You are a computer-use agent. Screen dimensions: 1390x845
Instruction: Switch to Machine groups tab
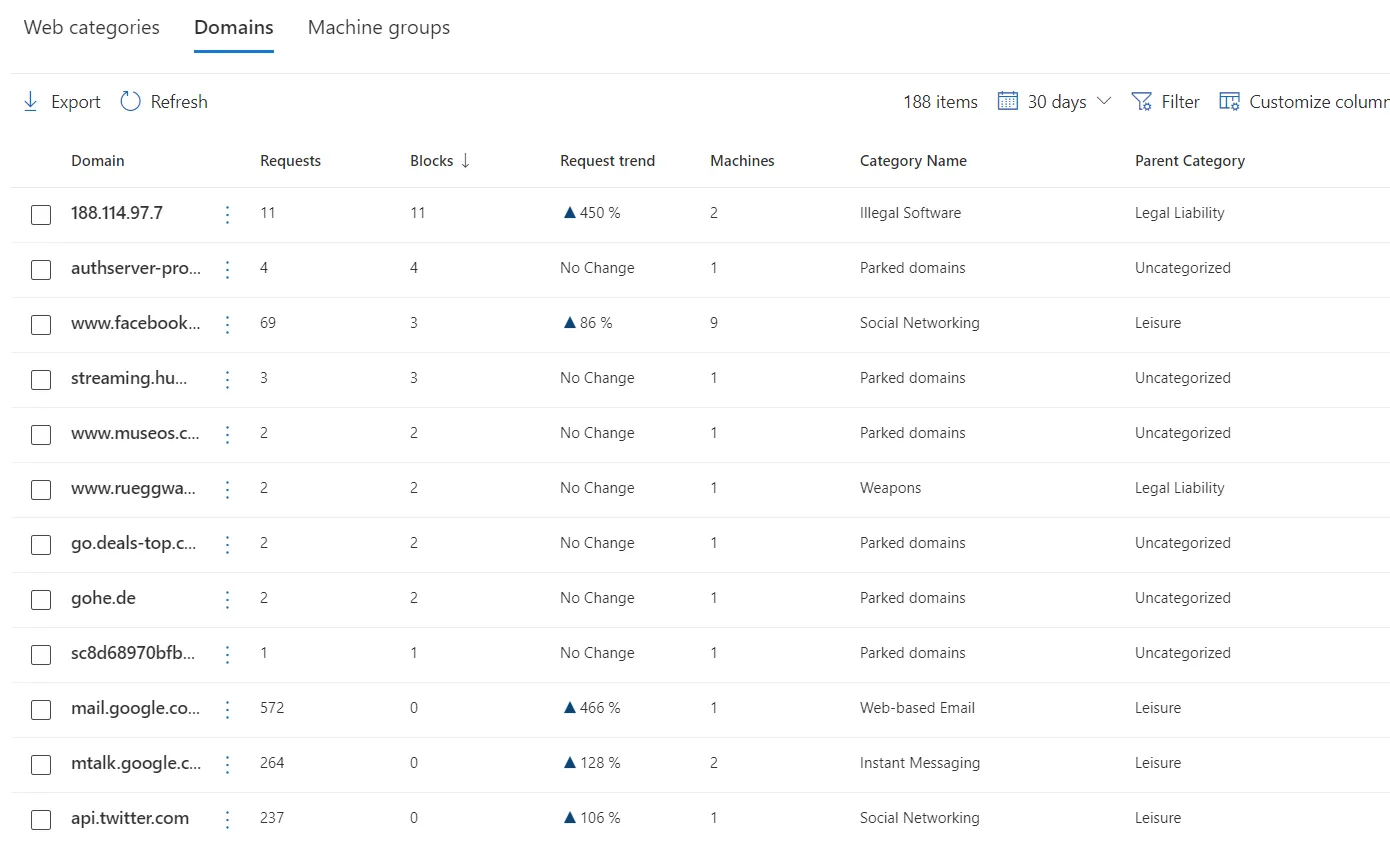click(379, 27)
